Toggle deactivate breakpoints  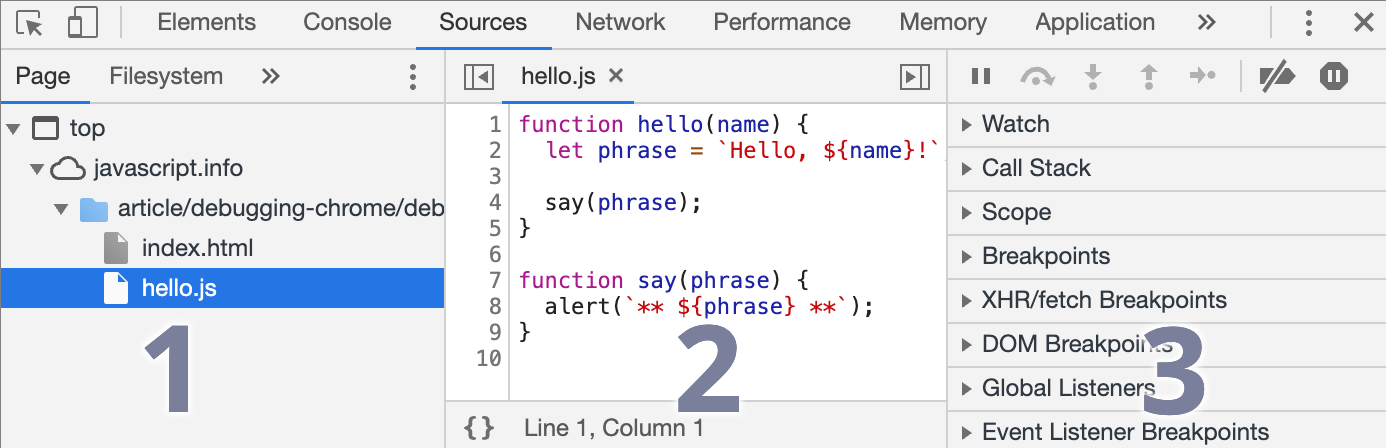pyautogui.click(x=1277, y=76)
